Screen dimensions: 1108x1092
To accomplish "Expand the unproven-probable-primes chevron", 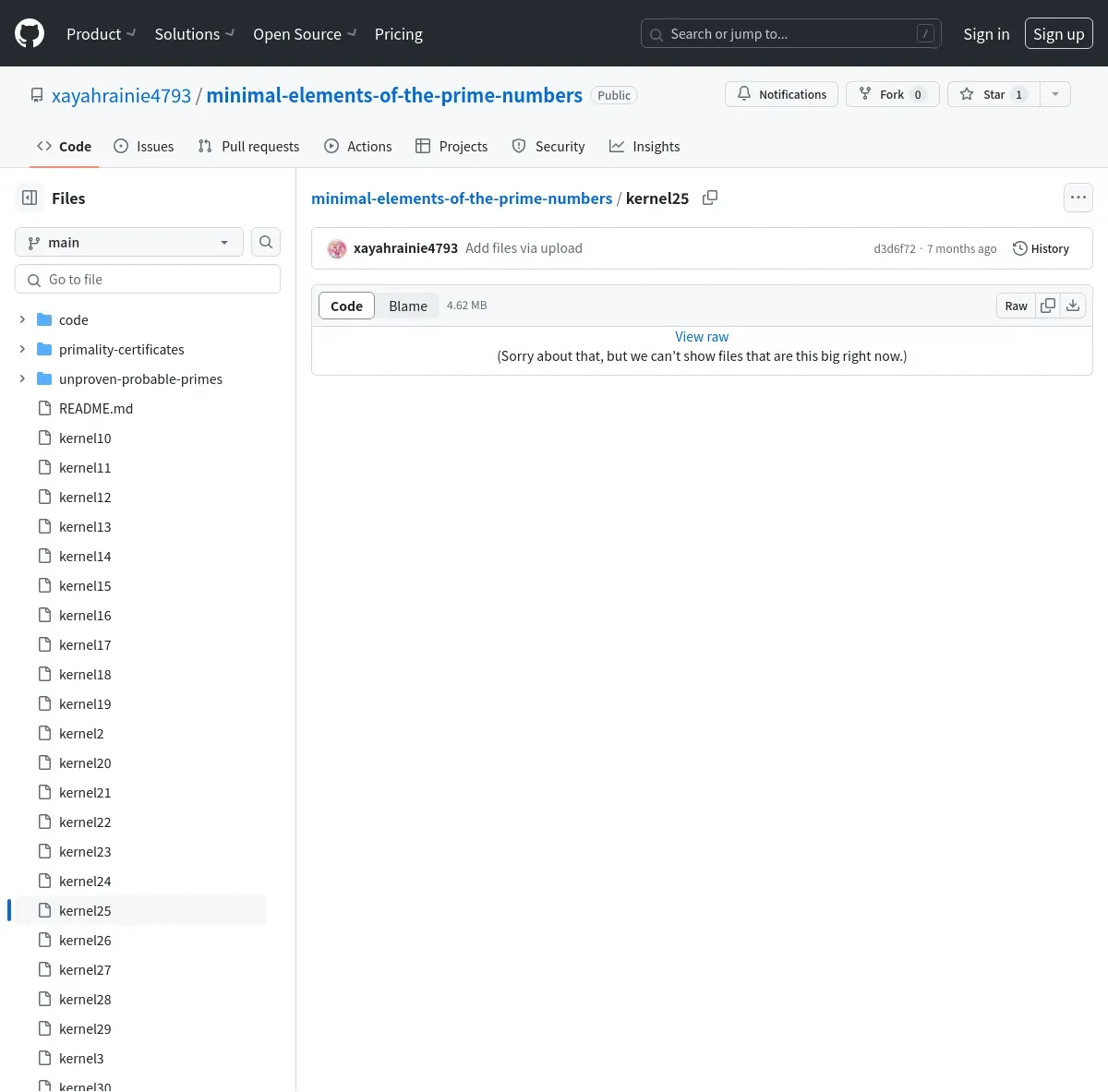I will (x=22, y=378).
